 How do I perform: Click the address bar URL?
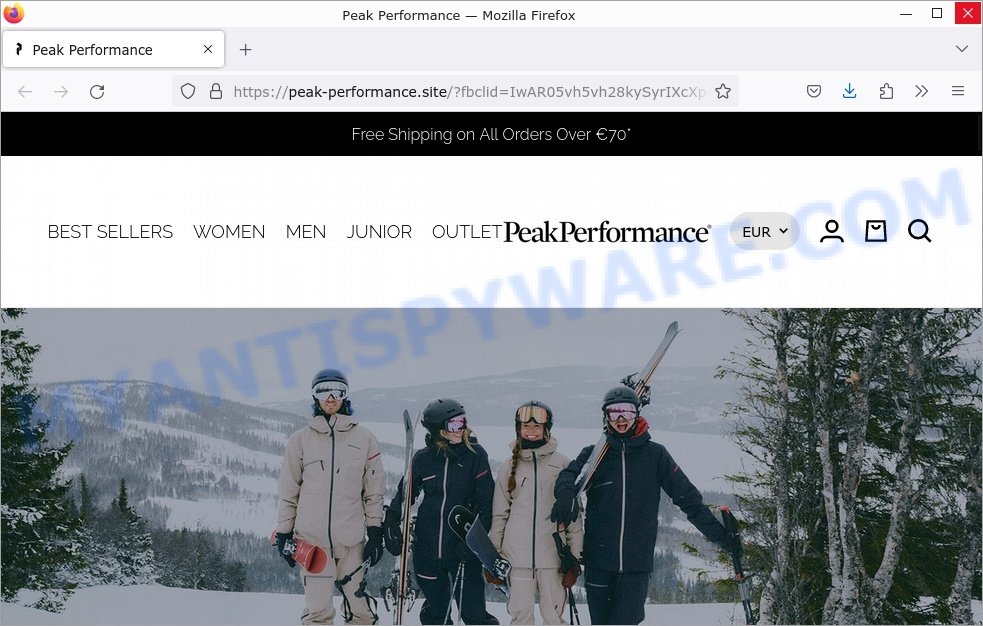pyautogui.click(x=468, y=91)
